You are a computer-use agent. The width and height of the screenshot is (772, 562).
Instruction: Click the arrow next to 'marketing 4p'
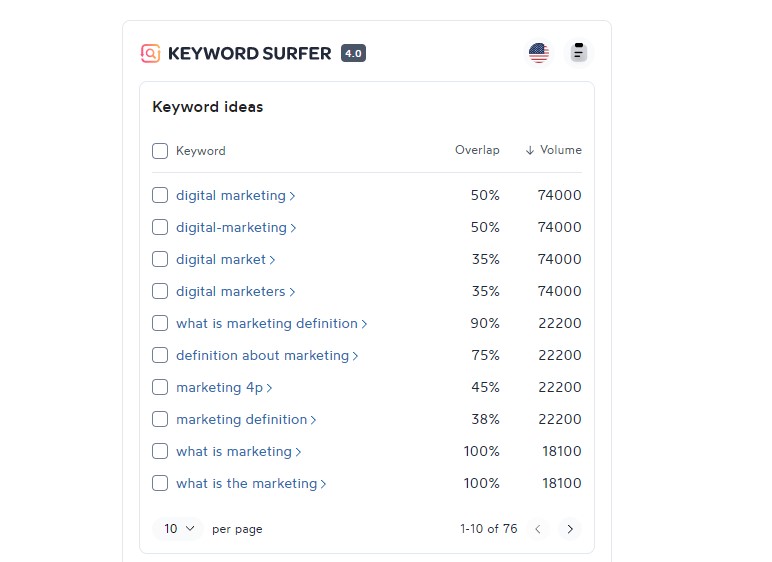tap(270, 388)
